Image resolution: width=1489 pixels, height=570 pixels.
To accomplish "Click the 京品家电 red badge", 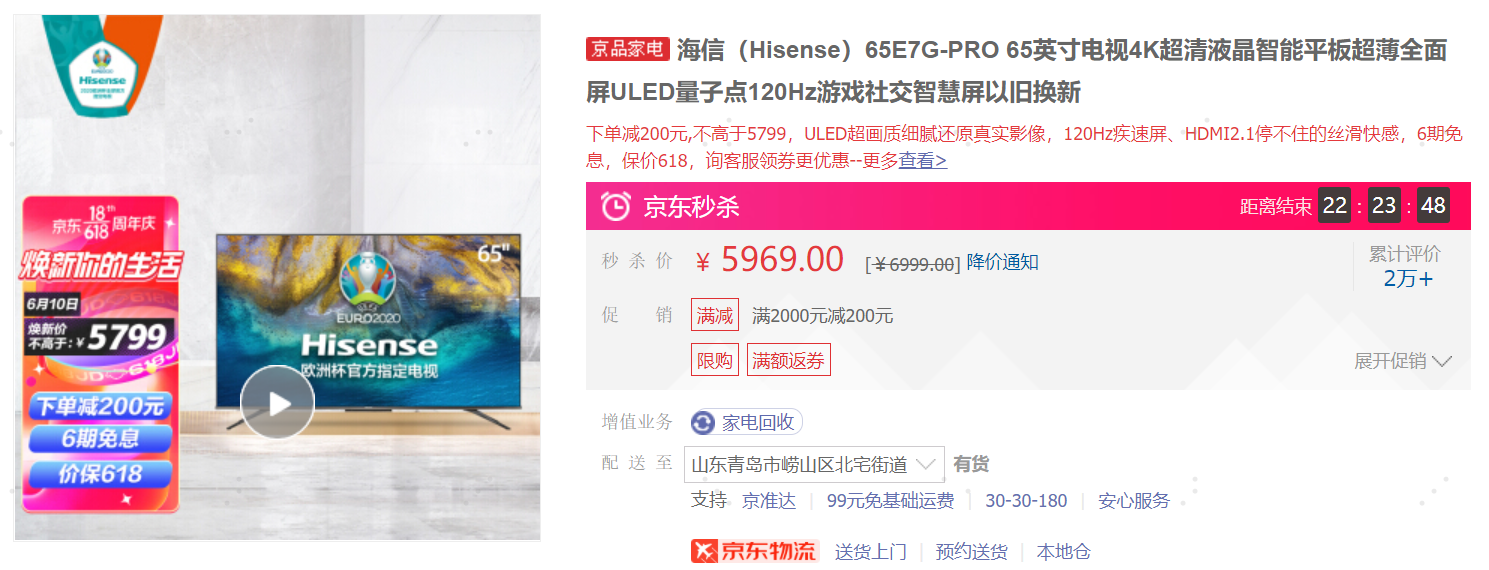I will (x=627, y=49).
